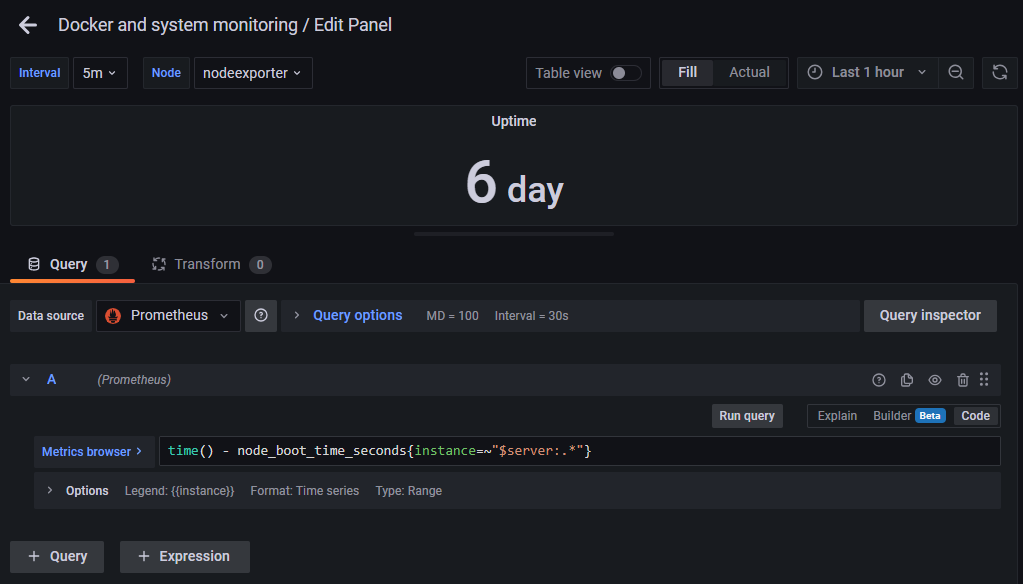Open the nodeexporter Node dropdown
The image size is (1023, 584).
tap(253, 72)
